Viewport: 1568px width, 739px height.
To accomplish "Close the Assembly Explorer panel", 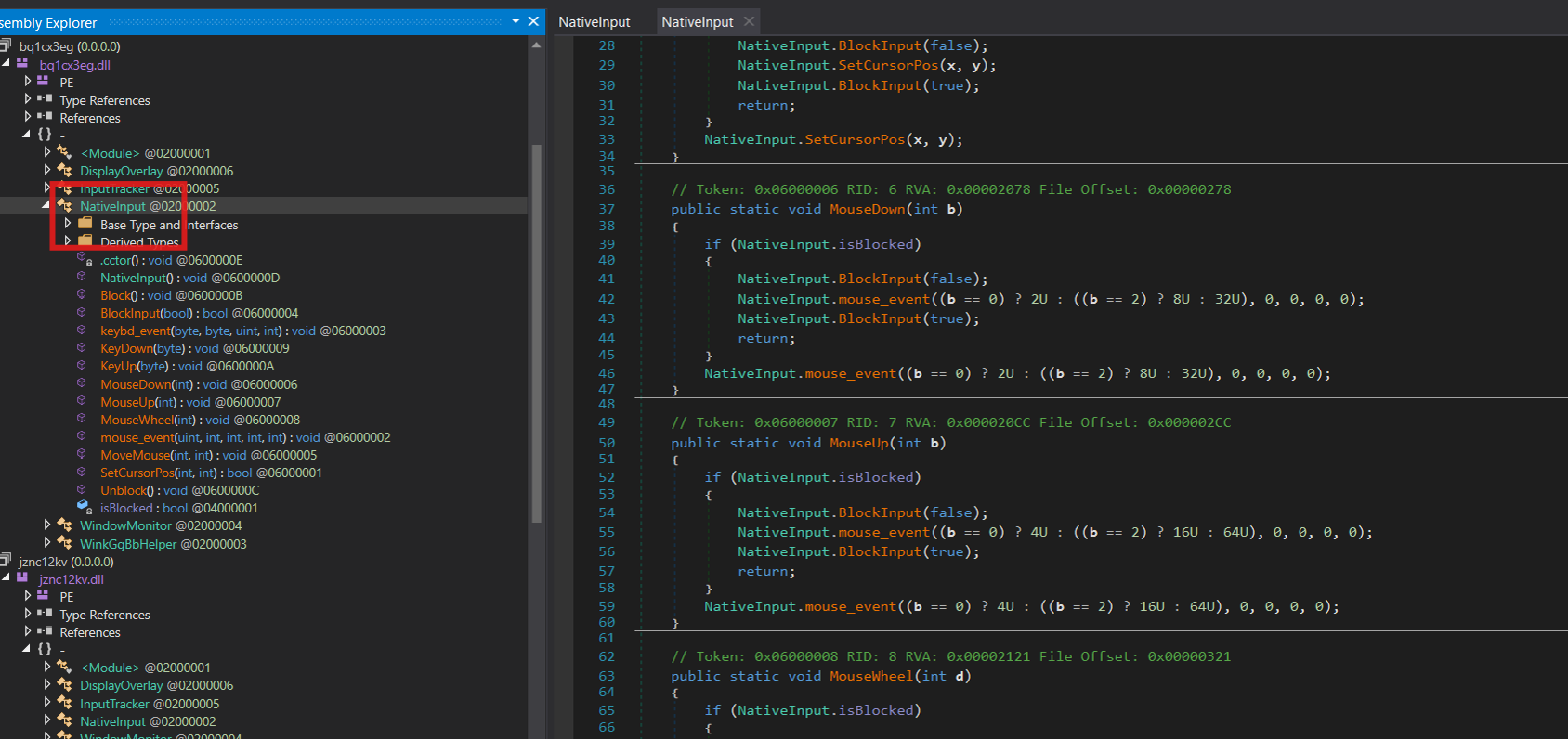I will pyautogui.click(x=533, y=21).
